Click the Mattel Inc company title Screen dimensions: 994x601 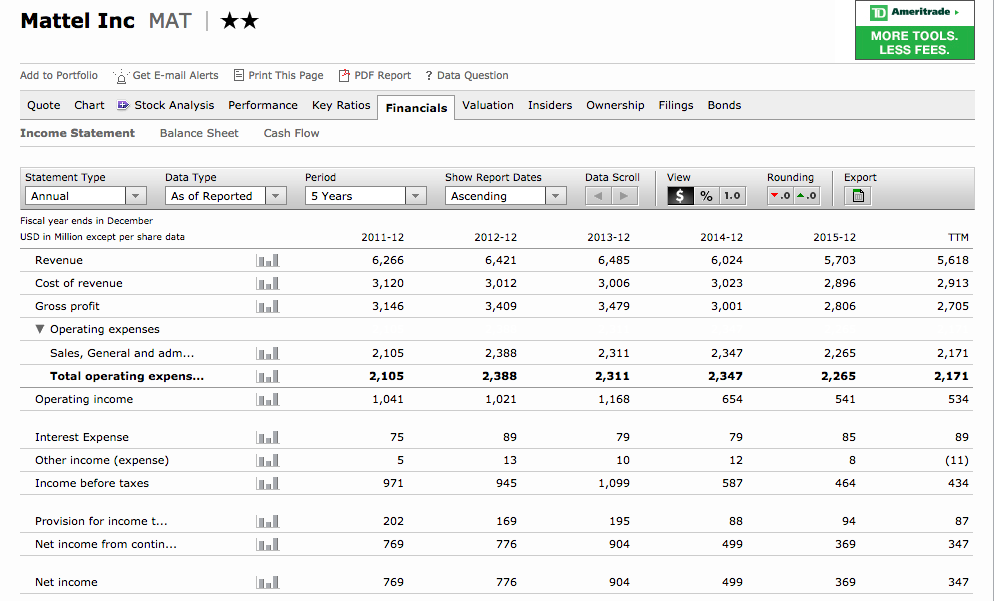[77, 21]
